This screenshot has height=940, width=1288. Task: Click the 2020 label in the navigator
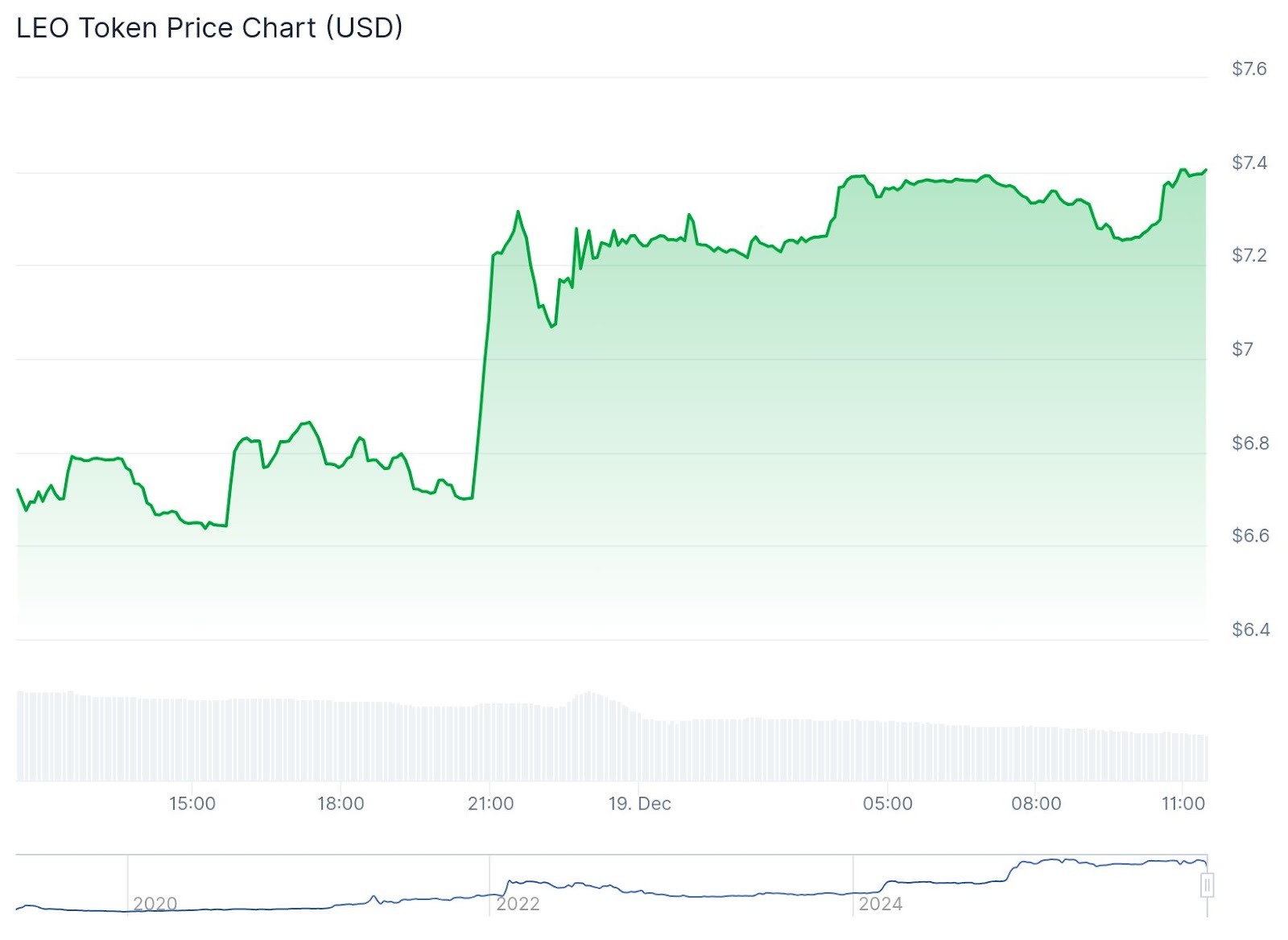click(x=155, y=904)
